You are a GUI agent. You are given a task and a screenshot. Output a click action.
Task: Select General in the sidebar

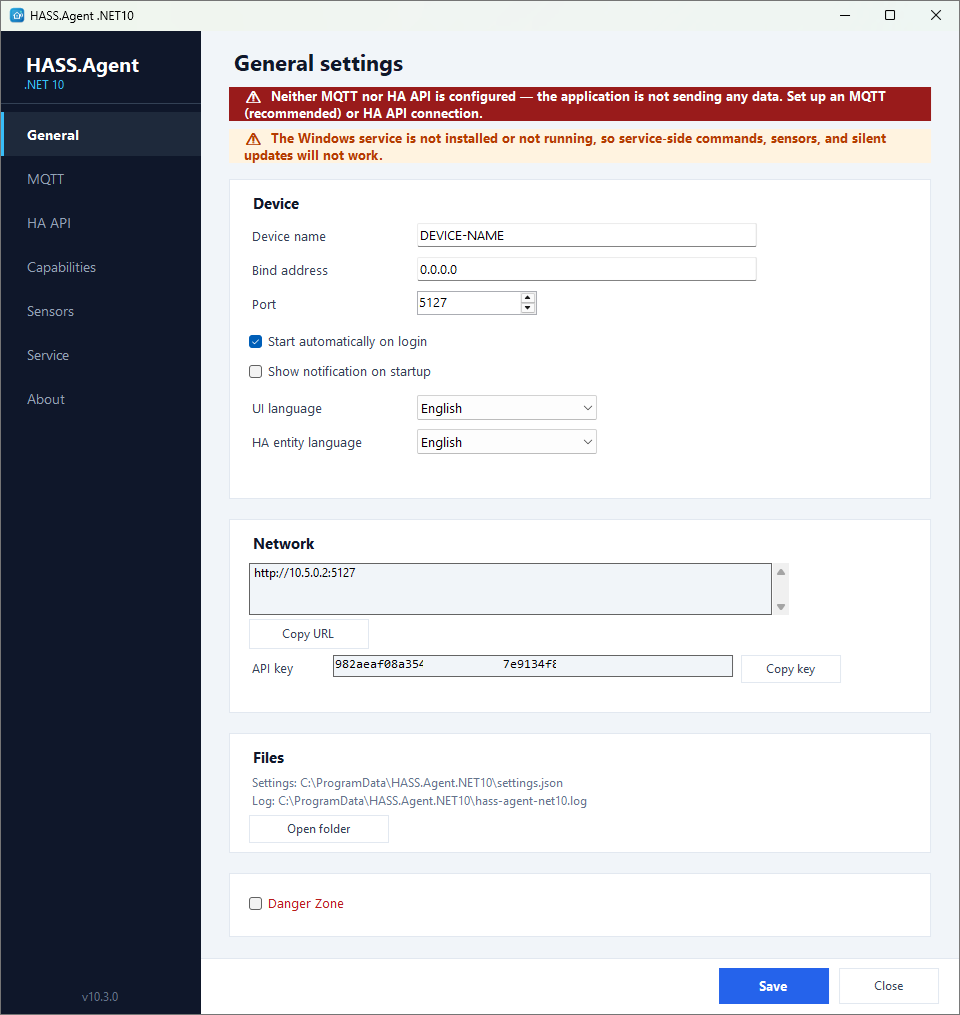(101, 135)
